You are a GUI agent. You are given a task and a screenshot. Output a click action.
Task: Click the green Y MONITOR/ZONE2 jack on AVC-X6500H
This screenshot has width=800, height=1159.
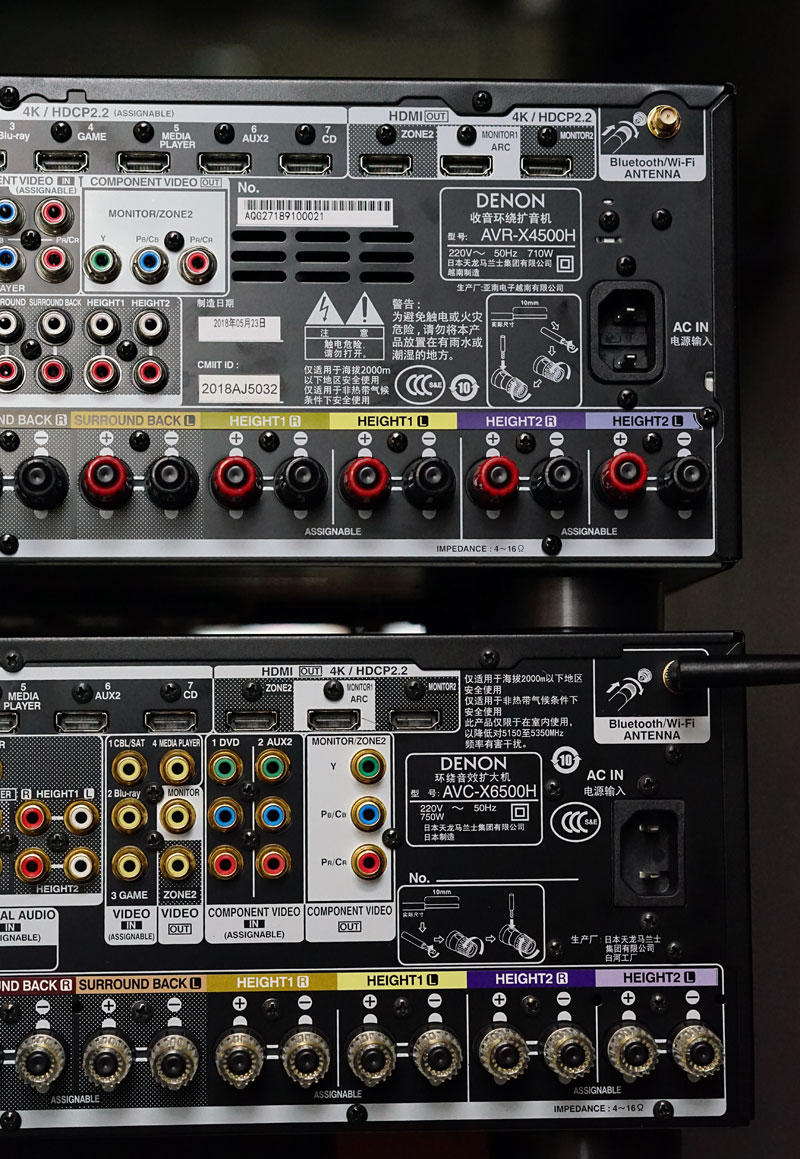tap(368, 766)
